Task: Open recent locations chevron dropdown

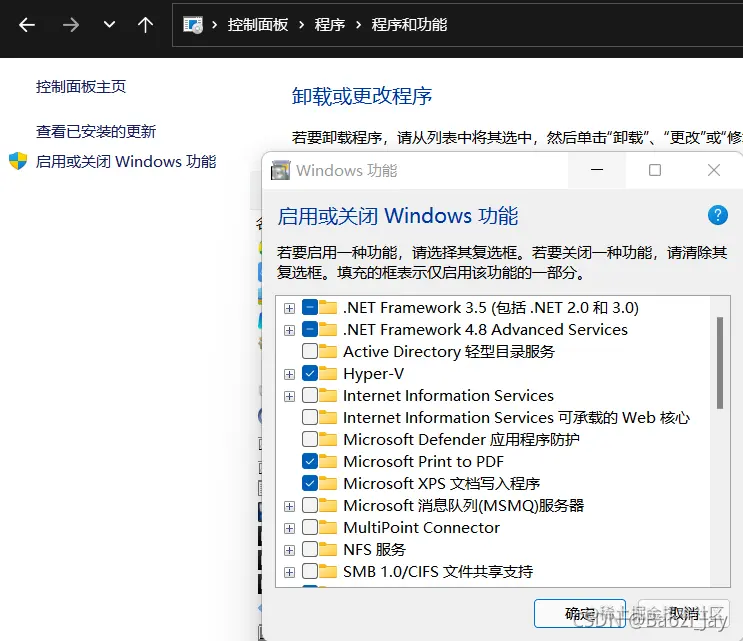Action: [109, 24]
